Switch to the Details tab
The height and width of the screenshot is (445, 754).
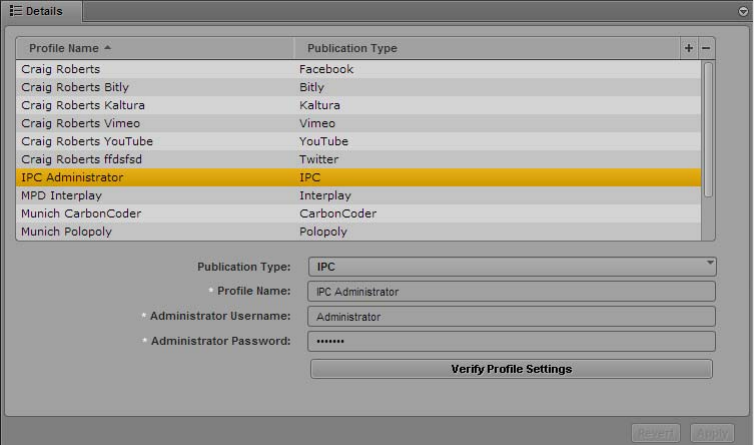41,11
